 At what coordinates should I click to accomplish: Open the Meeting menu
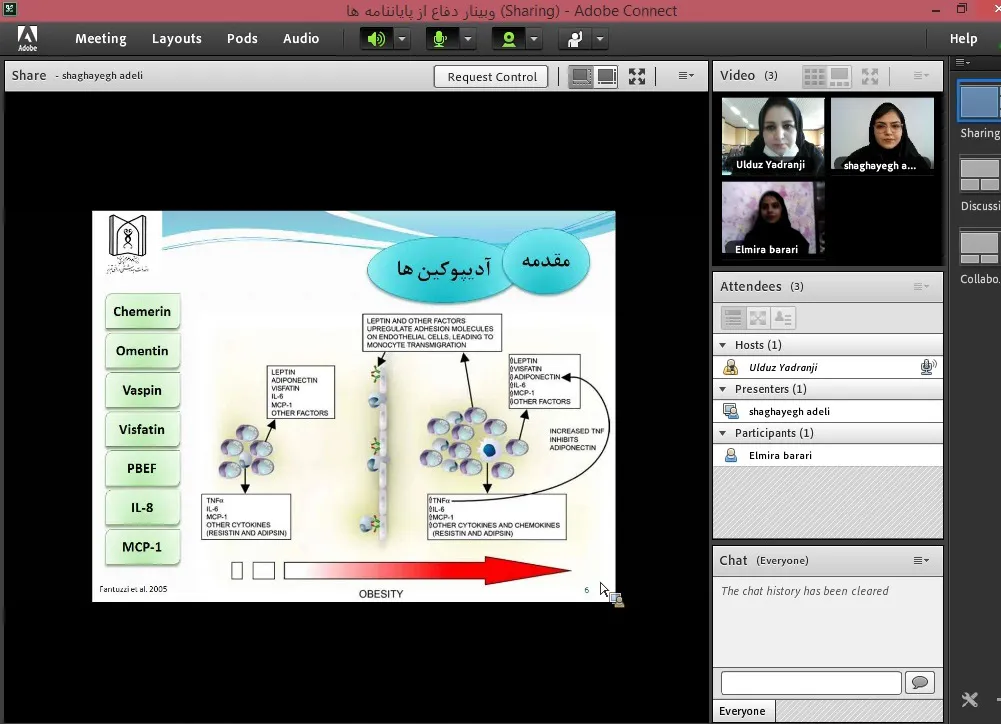(x=100, y=39)
